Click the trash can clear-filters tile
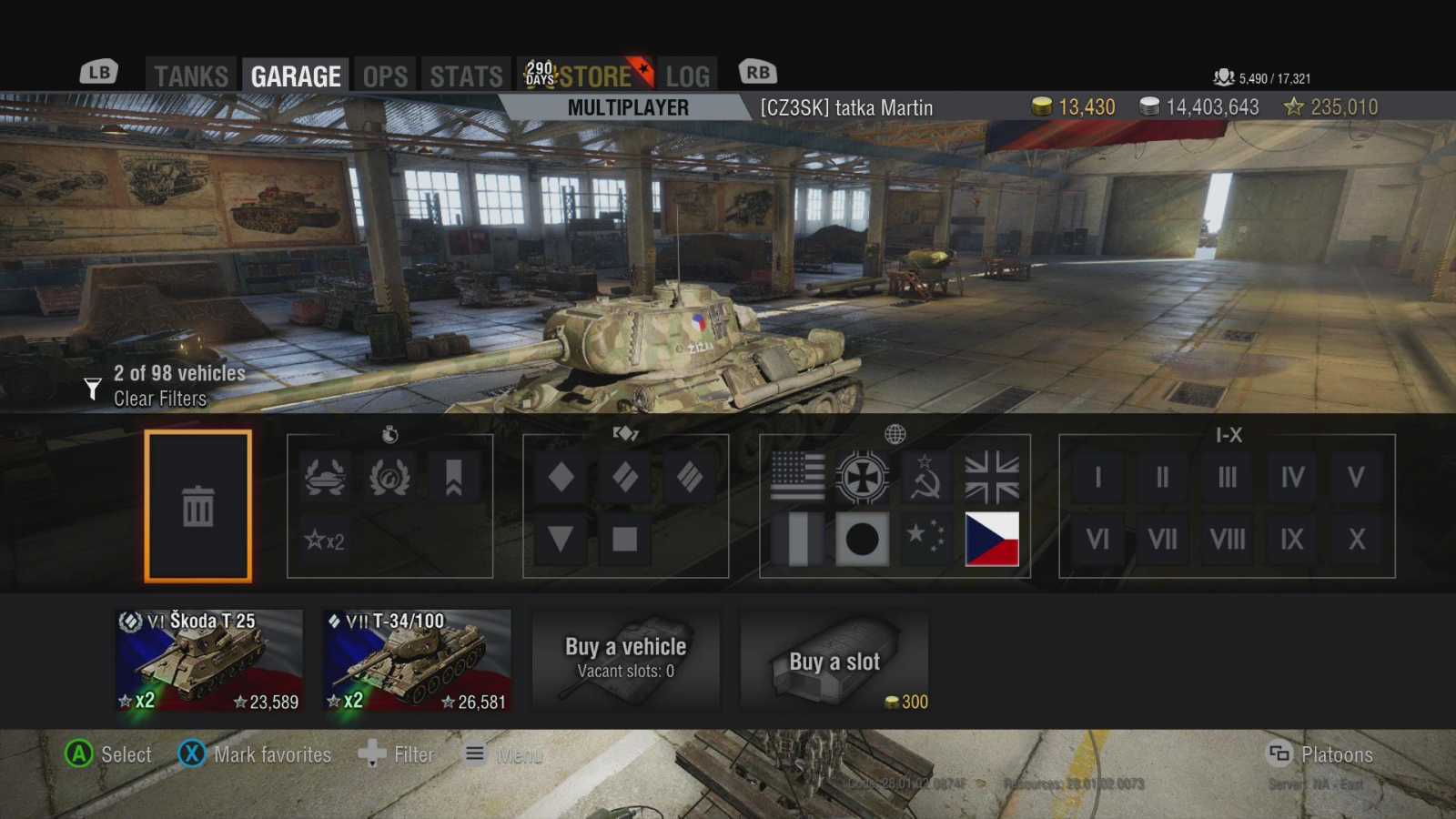1456x819 pixels. 197,506
